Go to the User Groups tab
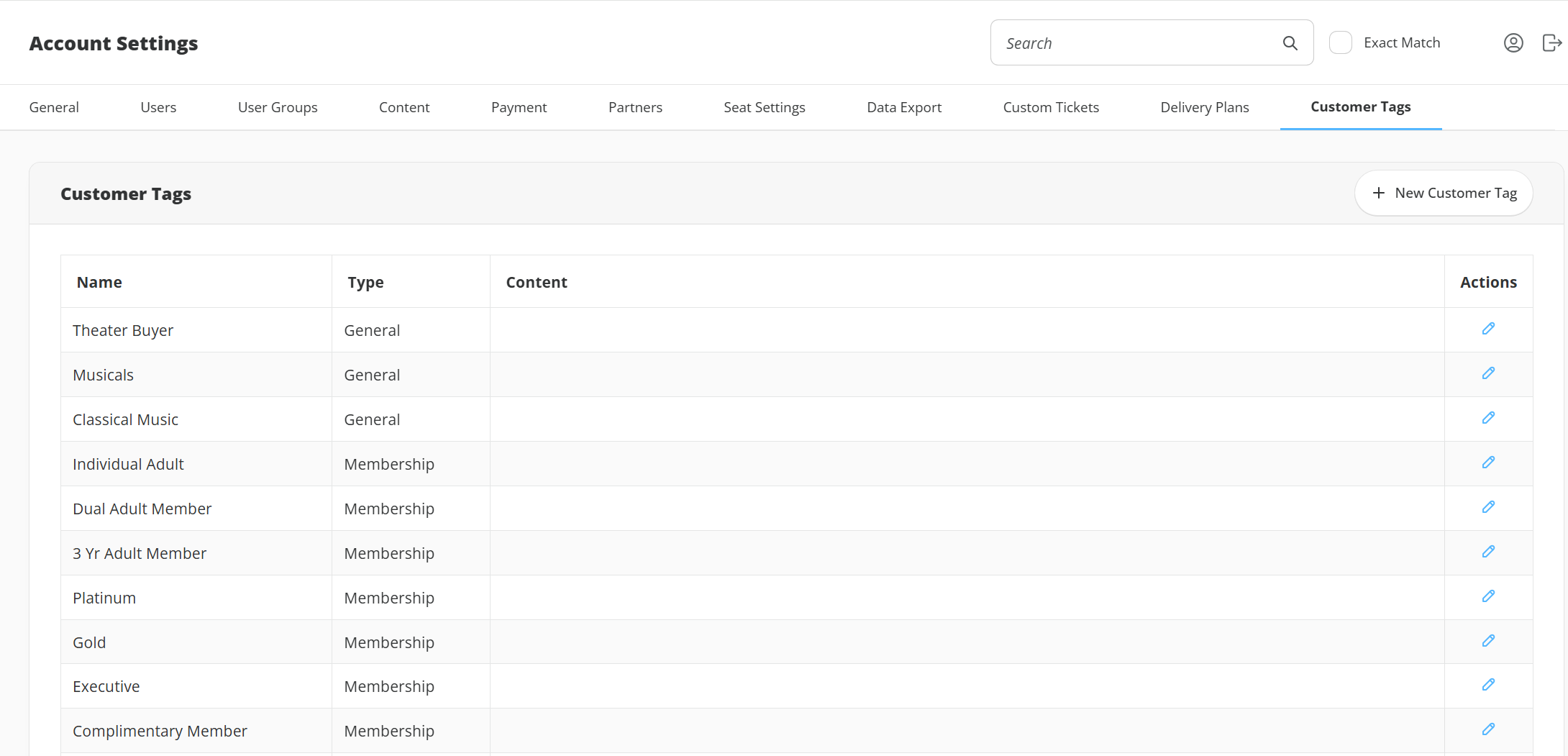The width and height of the screenshot is (1568, 756). click(x=278, y=107)
